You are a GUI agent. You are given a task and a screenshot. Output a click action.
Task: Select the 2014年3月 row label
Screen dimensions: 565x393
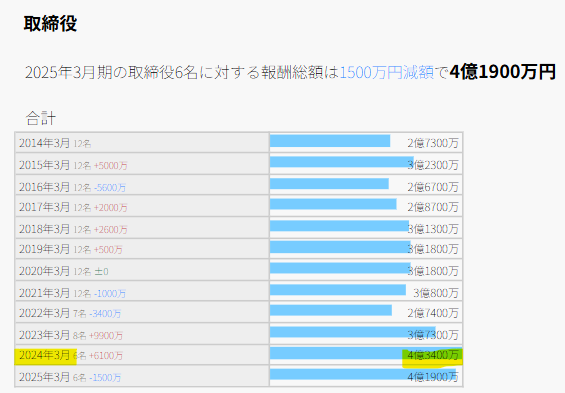[x=44, y=143]
